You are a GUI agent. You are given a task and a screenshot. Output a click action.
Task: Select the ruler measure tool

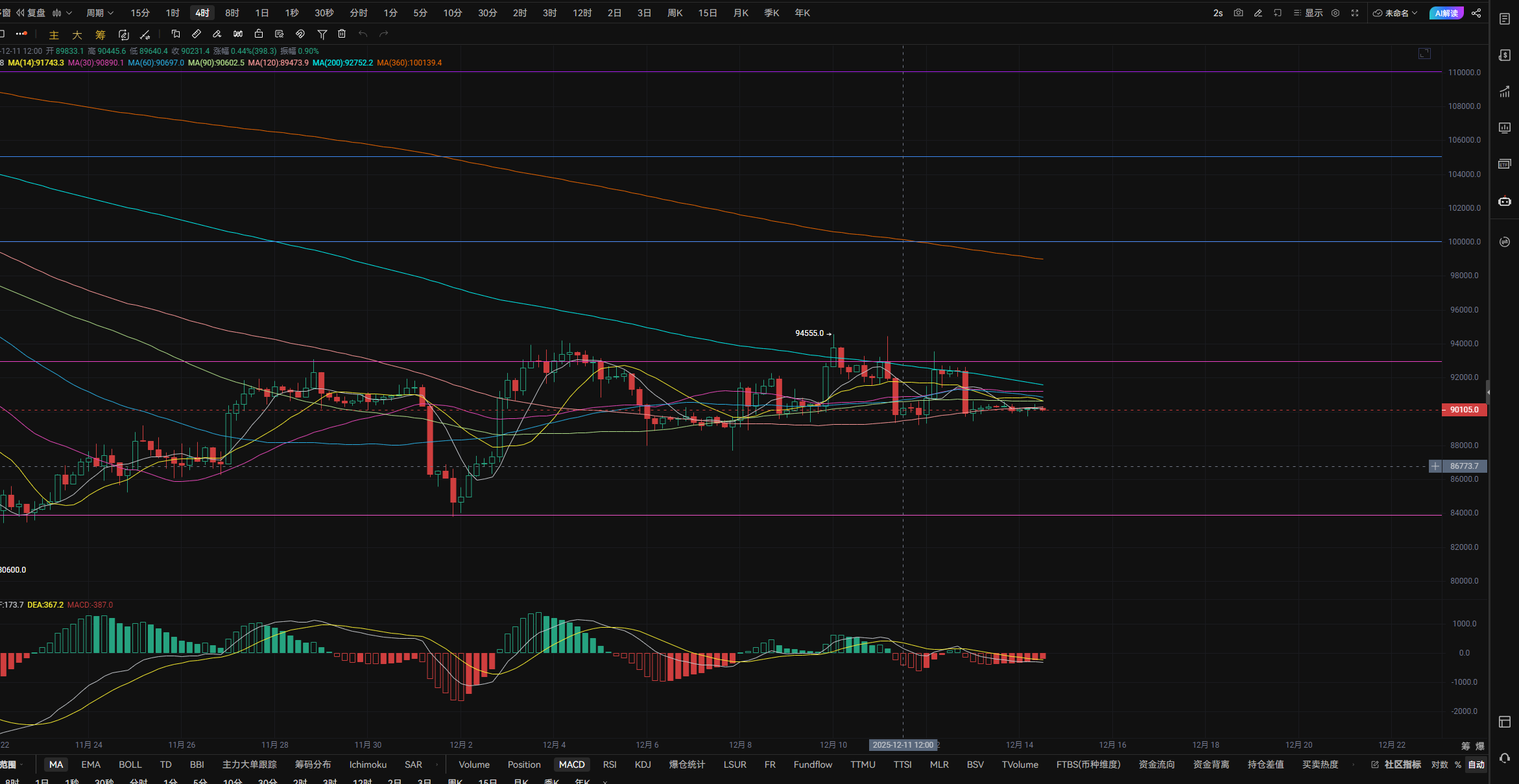(197, 34)
